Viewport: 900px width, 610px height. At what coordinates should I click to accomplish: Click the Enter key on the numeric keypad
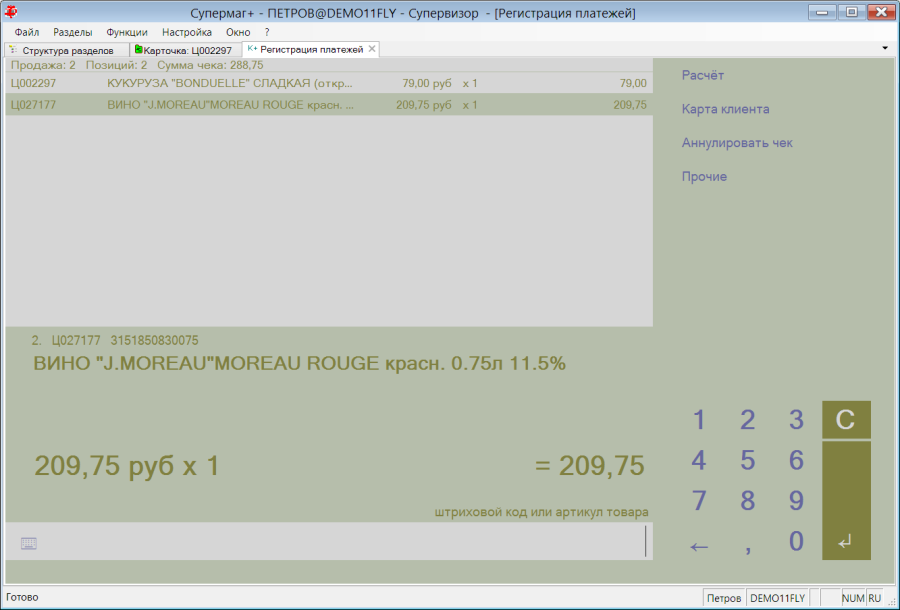[x=846, y=500]
